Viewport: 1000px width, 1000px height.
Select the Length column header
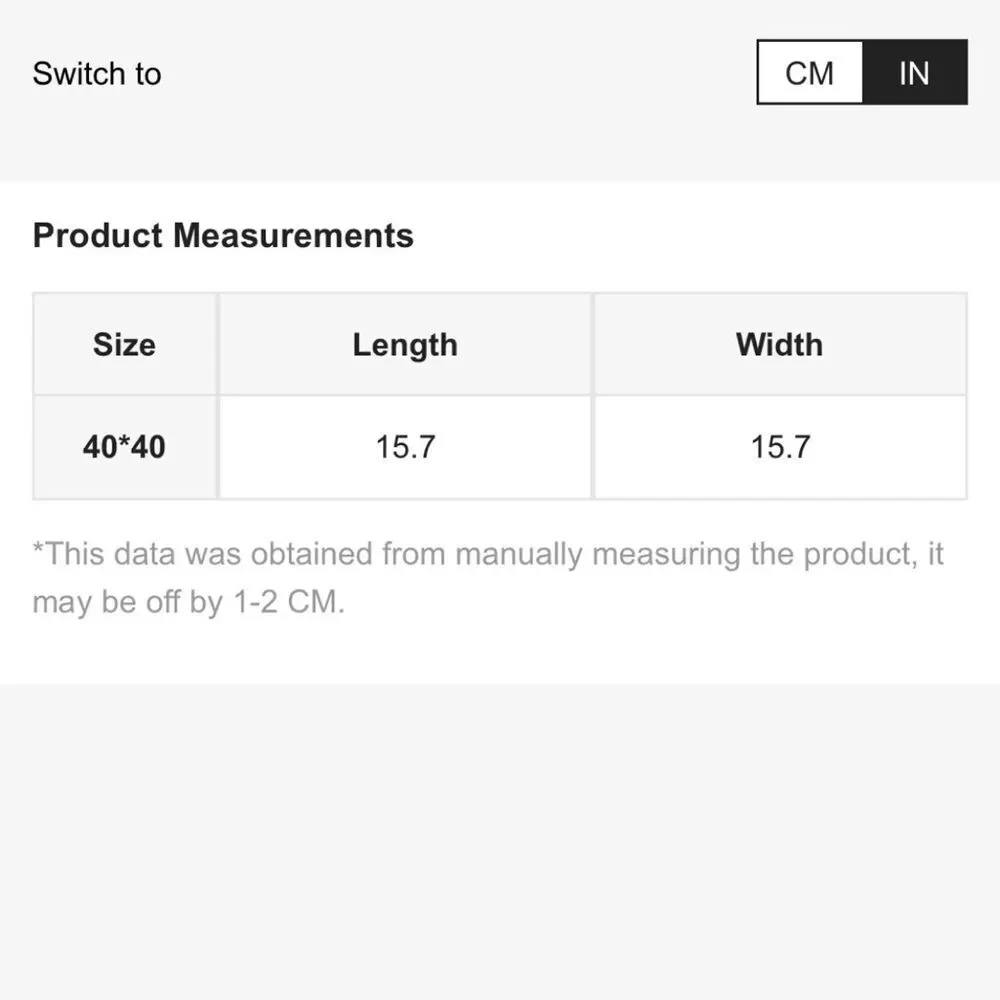point(405,344)
